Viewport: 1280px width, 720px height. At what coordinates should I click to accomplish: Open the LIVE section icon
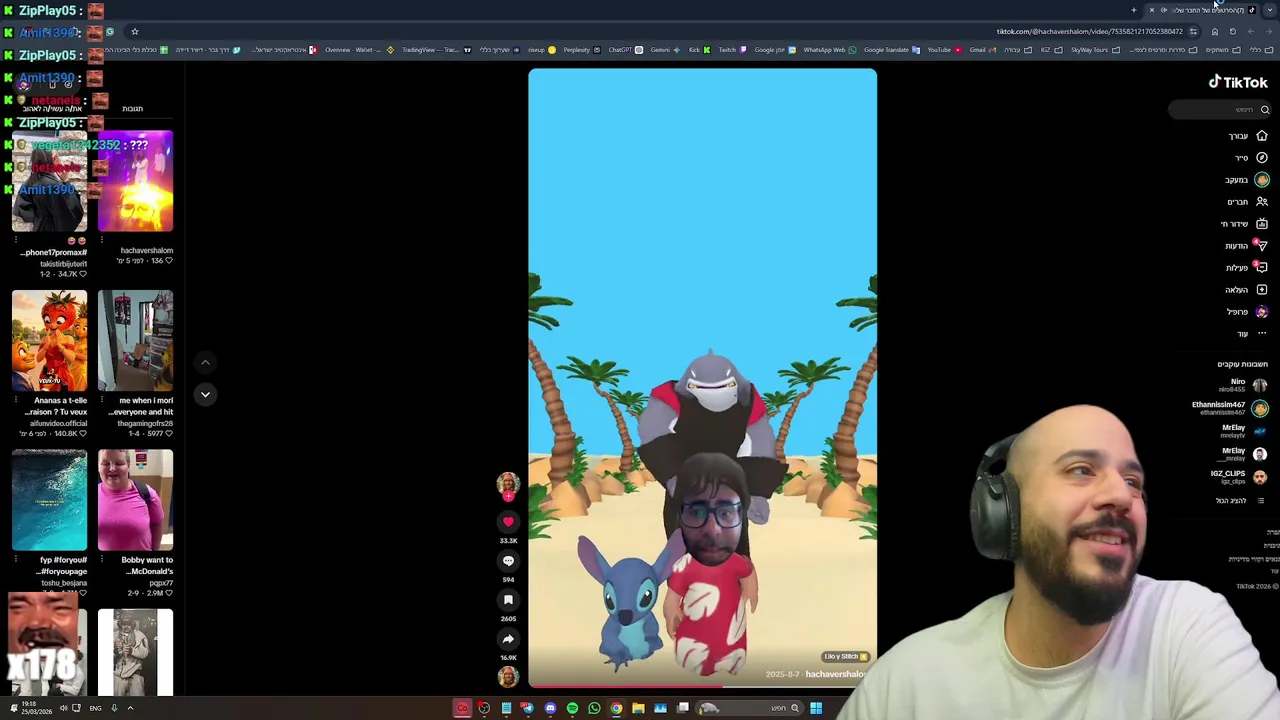pyautogui.click(x=1262, y=224)
